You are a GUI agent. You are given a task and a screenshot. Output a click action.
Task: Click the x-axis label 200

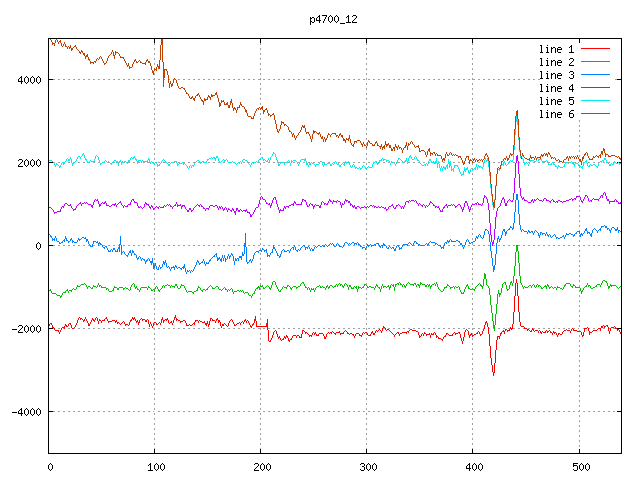click(x=262, y=467)
